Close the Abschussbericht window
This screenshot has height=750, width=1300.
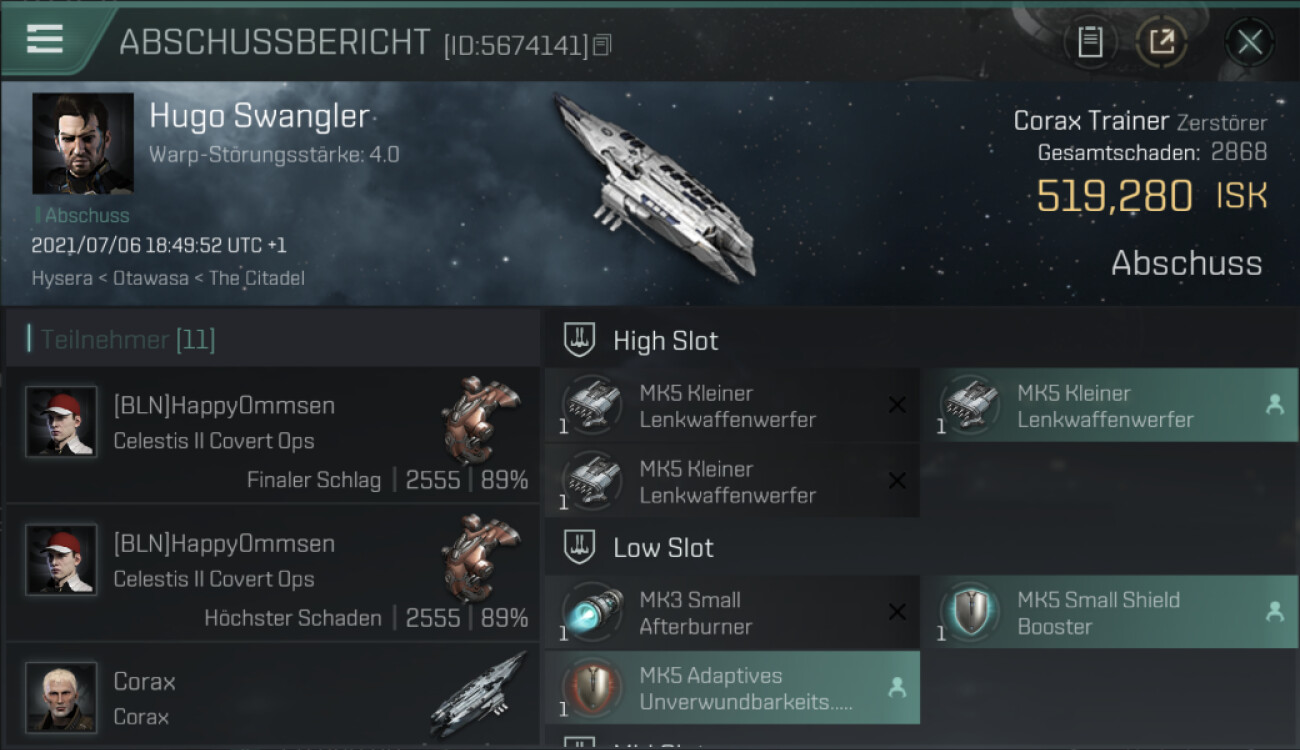1249,42
